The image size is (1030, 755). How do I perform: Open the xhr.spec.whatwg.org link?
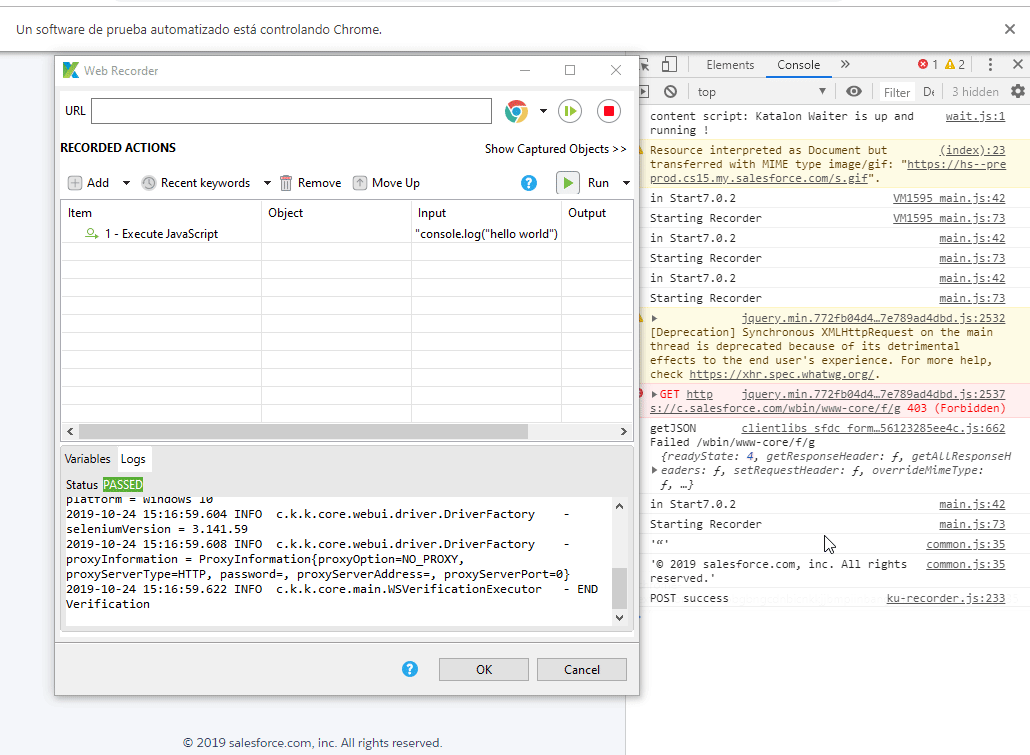pyautogui.click(x=781, y=374)
